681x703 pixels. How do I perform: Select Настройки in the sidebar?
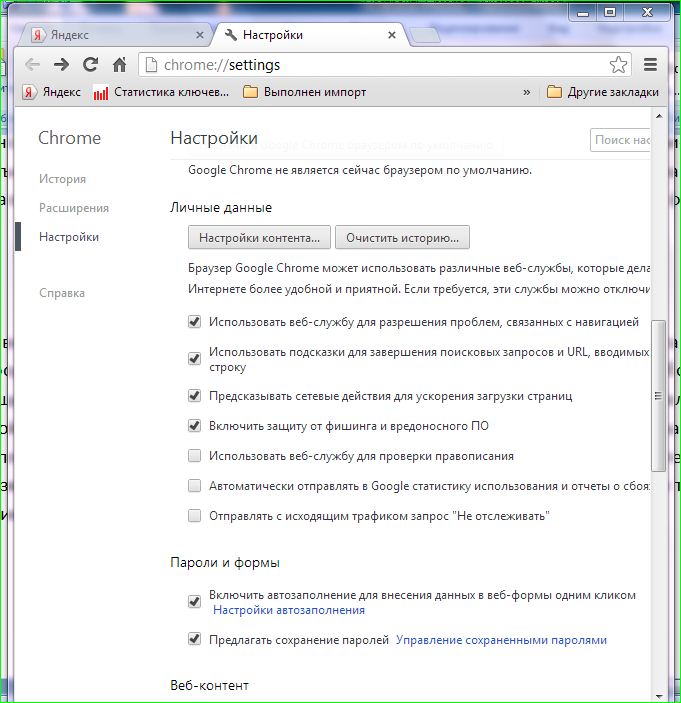click(69, 237)
